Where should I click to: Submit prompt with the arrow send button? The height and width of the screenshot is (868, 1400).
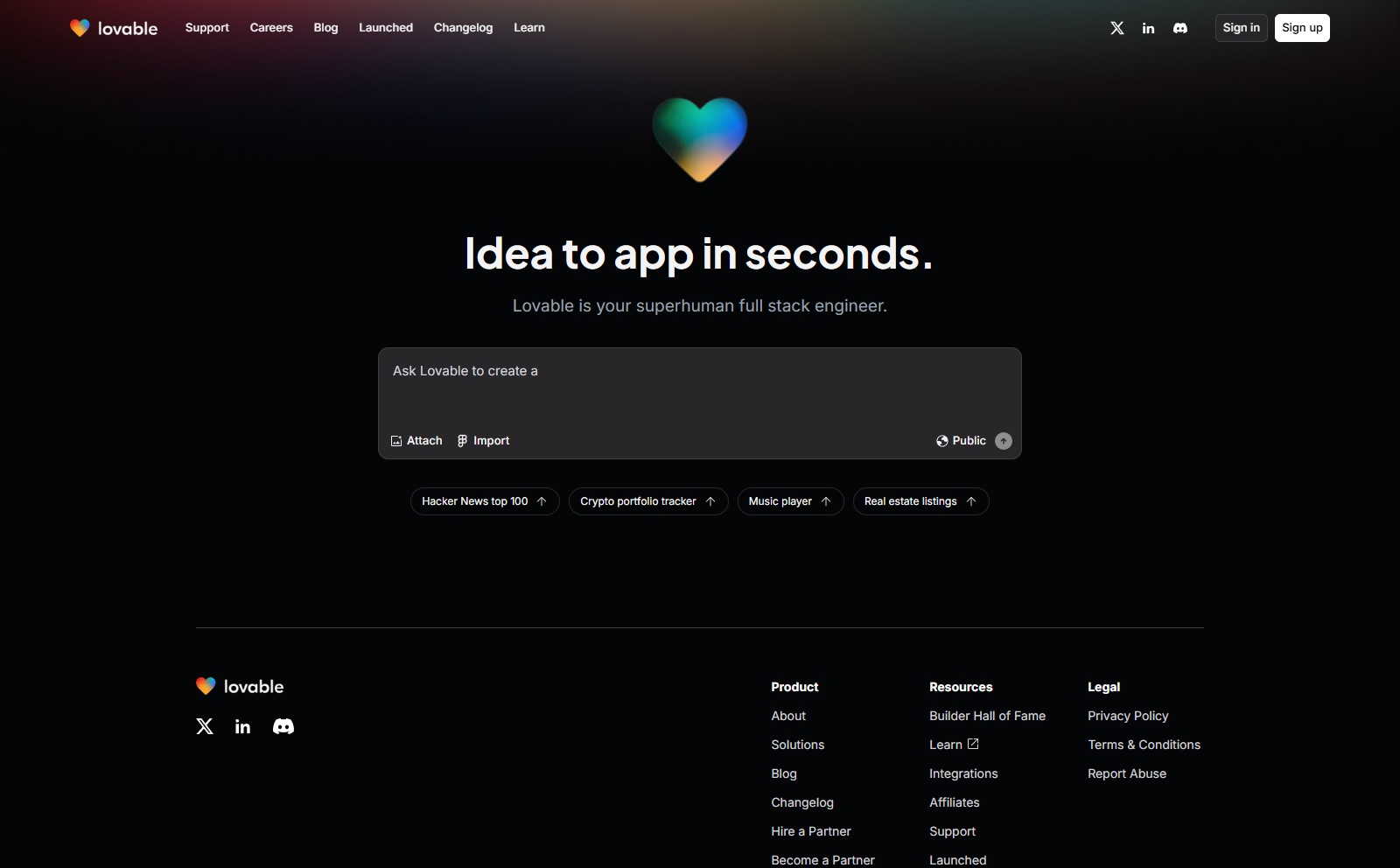pyautogui.click(x=1004, y=441)
